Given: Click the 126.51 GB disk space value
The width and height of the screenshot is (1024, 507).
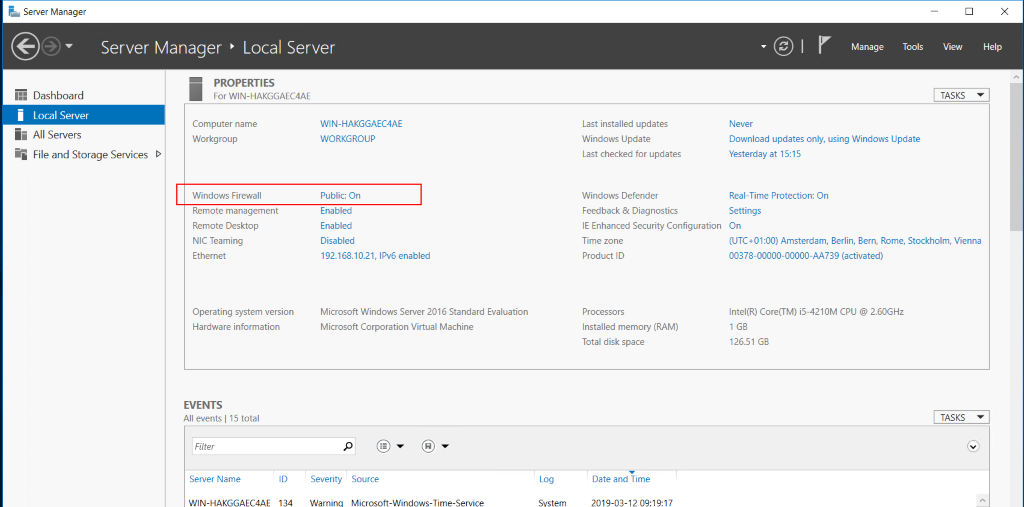Looking at the screenshot, I should [x=749, y=342].
